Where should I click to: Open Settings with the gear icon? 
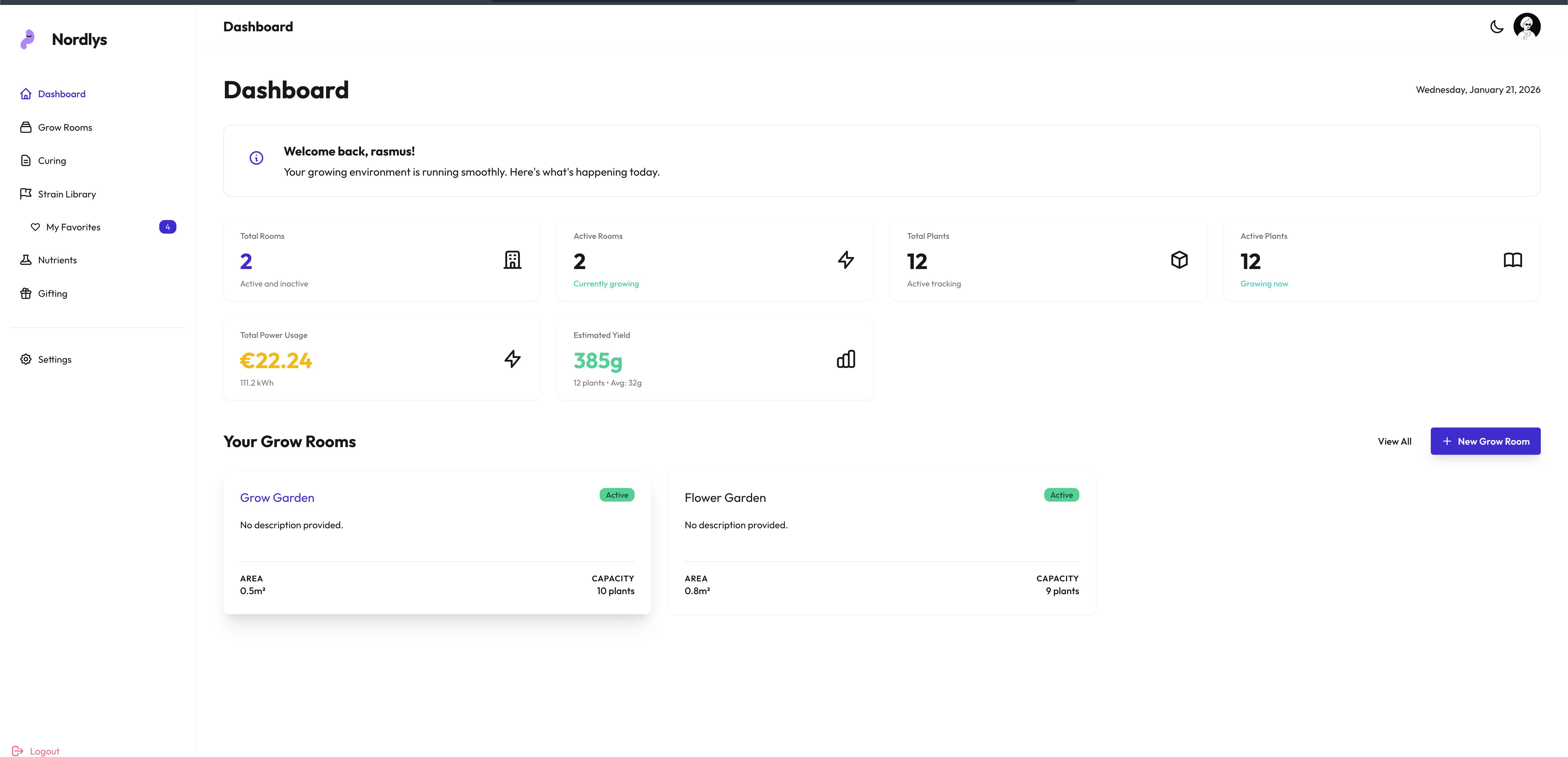coord(26,359)
